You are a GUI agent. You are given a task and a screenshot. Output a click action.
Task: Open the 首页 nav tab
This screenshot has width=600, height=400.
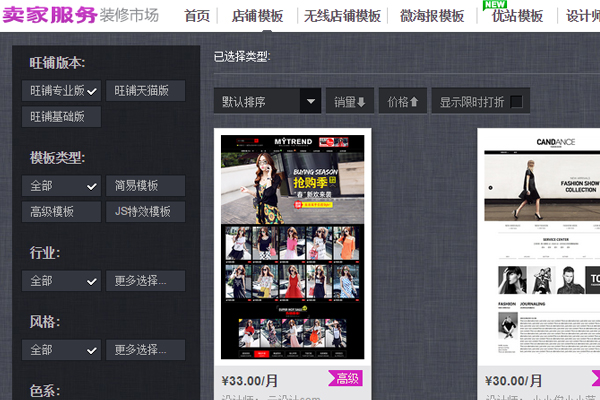click(x=197, y=16)
